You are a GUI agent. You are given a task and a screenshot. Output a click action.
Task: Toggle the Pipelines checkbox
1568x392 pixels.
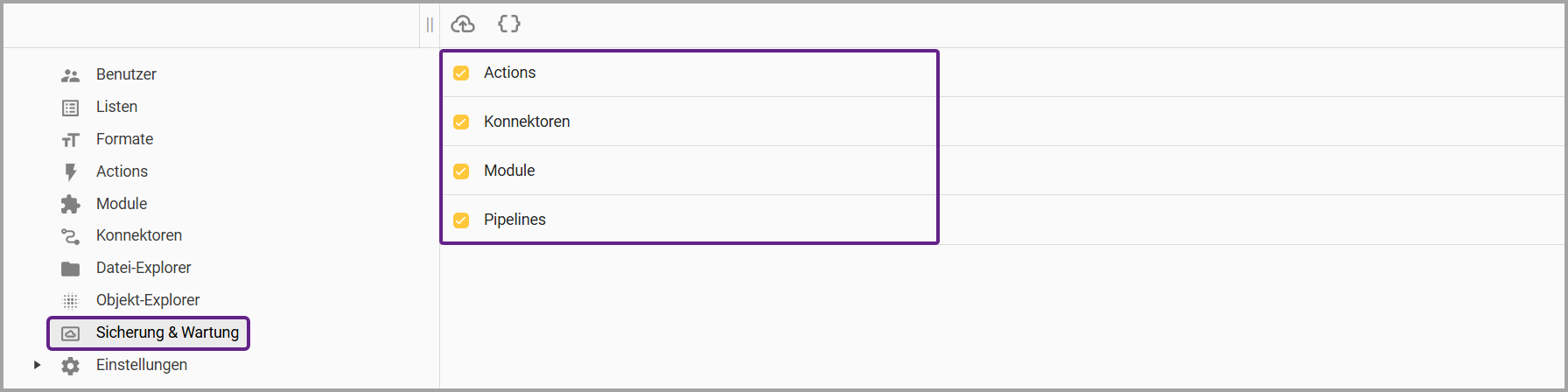point(461,220)
